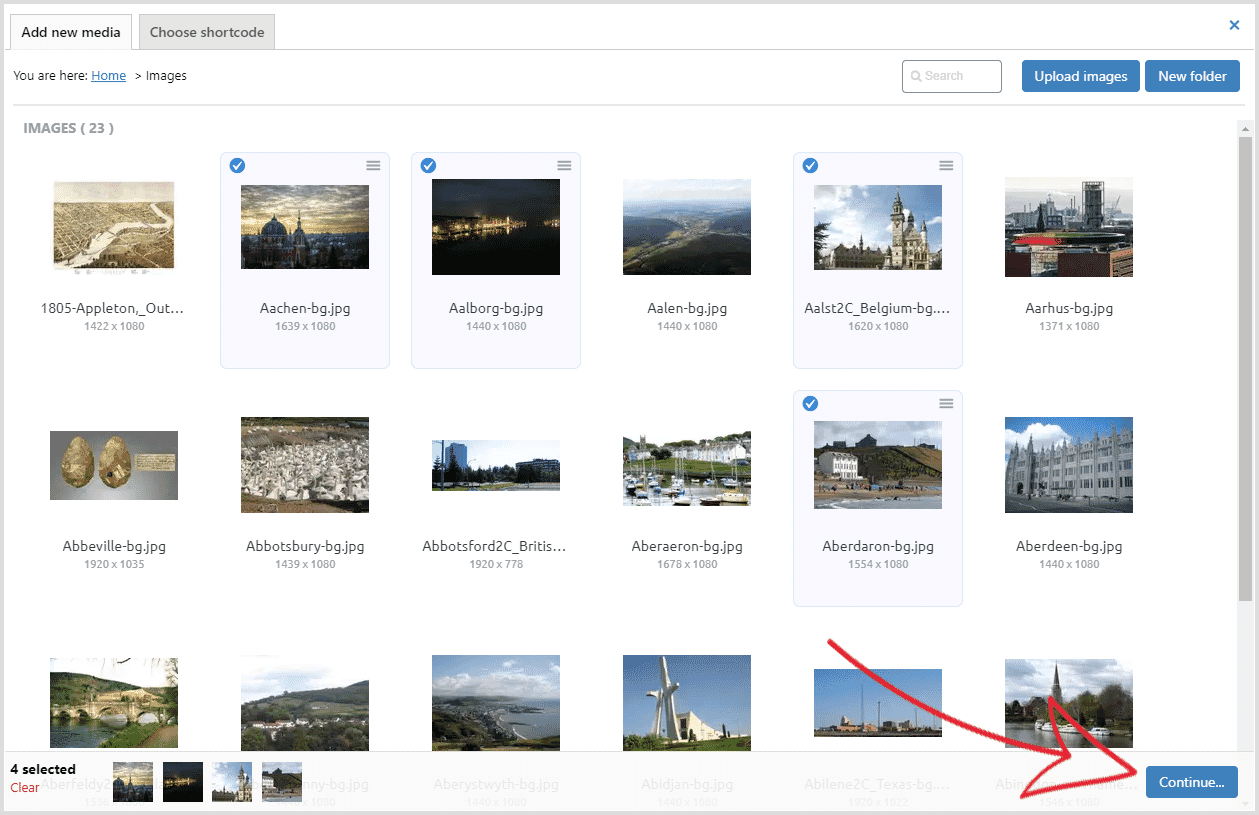Select the Abbotsbury-bg.jpg thumbnail

[x=305, y=465]
